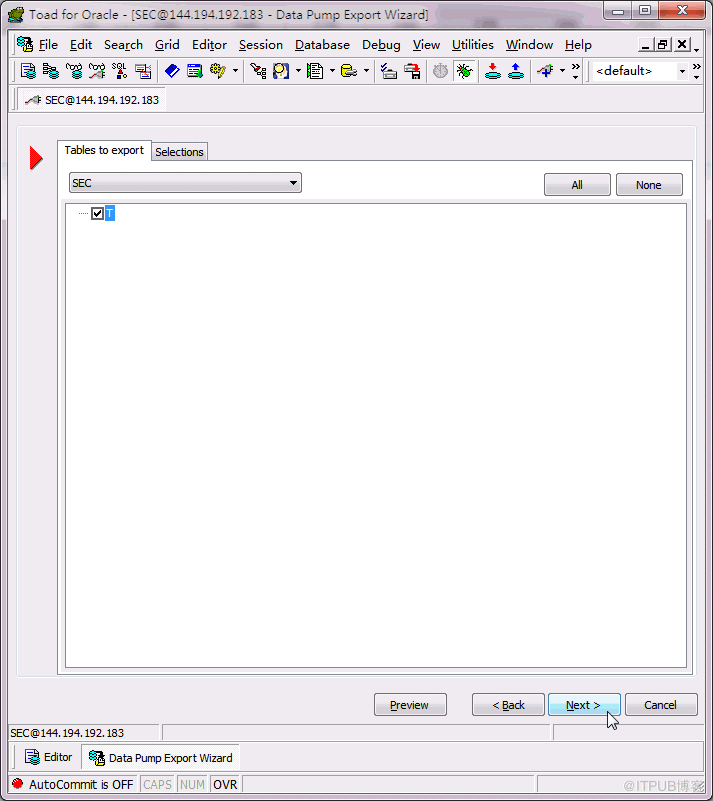713x801 pixels.
Task: Click the Toad icon left of File menu
Action: tap(25, 44)
